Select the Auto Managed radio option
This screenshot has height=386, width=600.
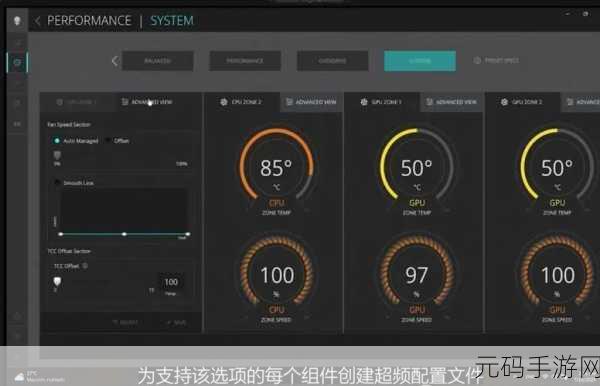click(57, 141)
